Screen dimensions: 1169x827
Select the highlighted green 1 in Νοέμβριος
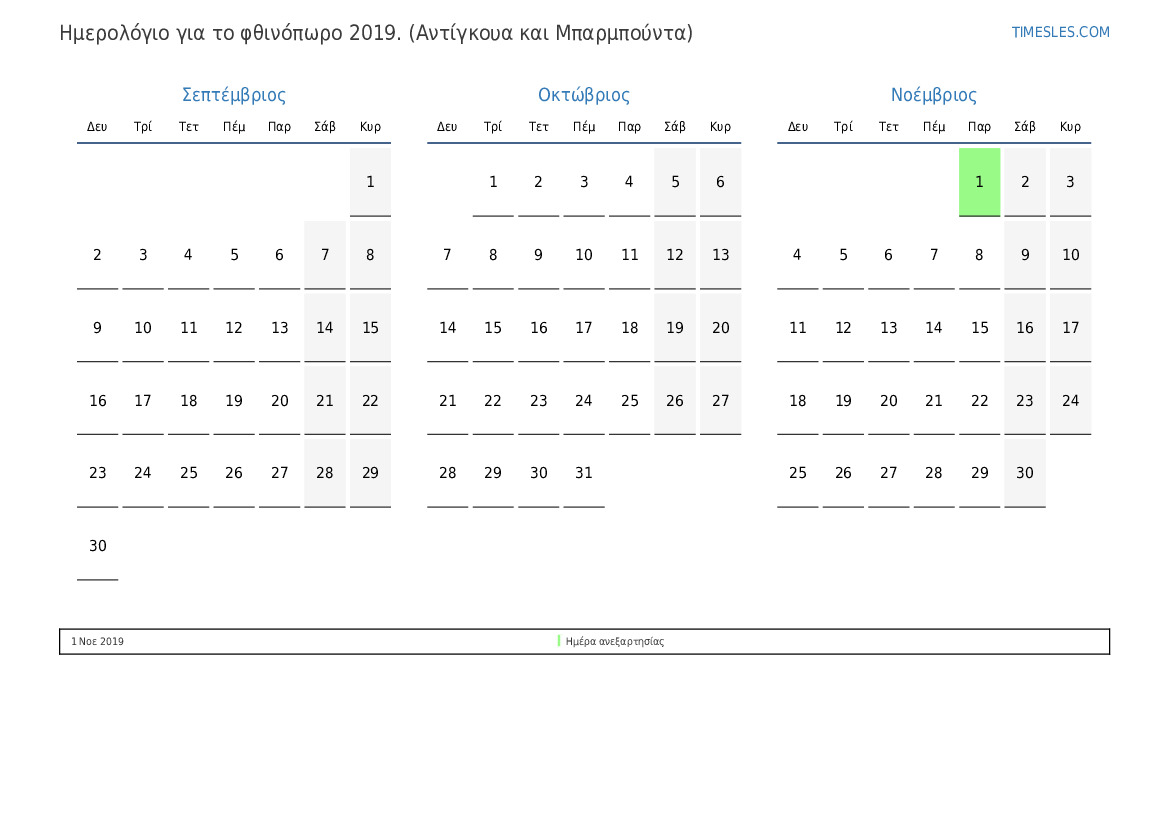[979, 182]
